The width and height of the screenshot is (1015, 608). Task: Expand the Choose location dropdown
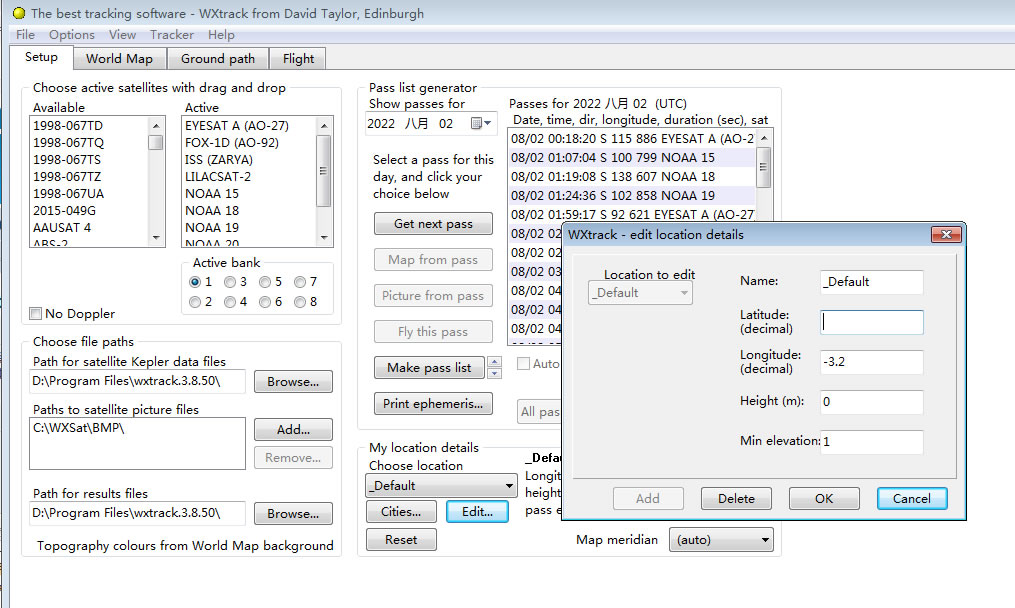[509, 486]
